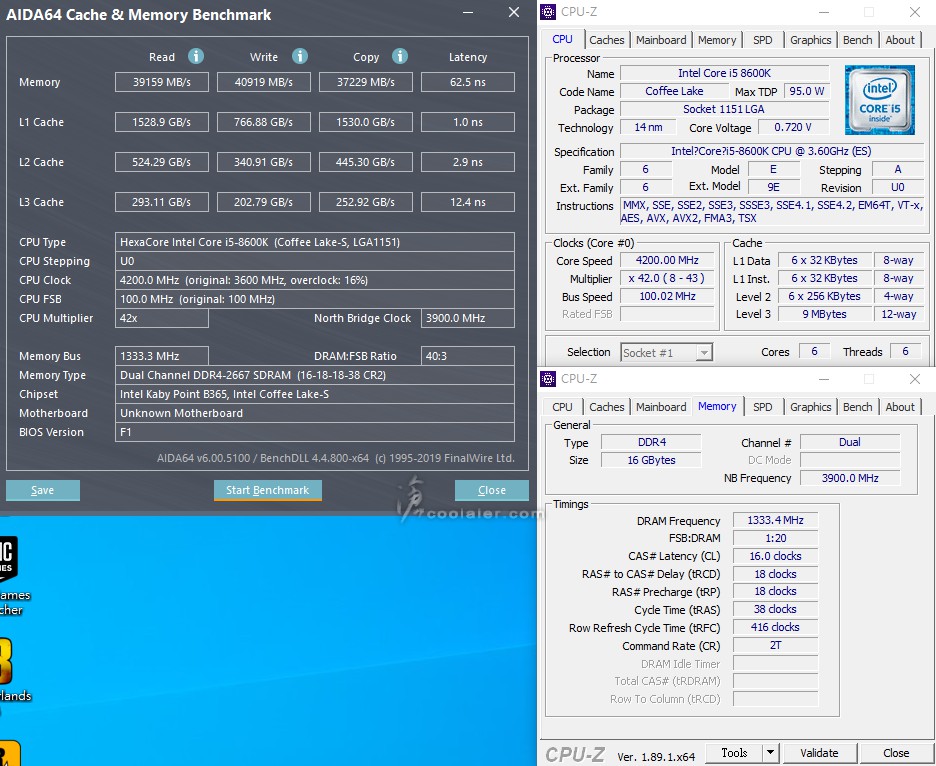Show About tab in CPU-Z processor window
This screenshot has width=936, height=766.
(x=900, y=40)
